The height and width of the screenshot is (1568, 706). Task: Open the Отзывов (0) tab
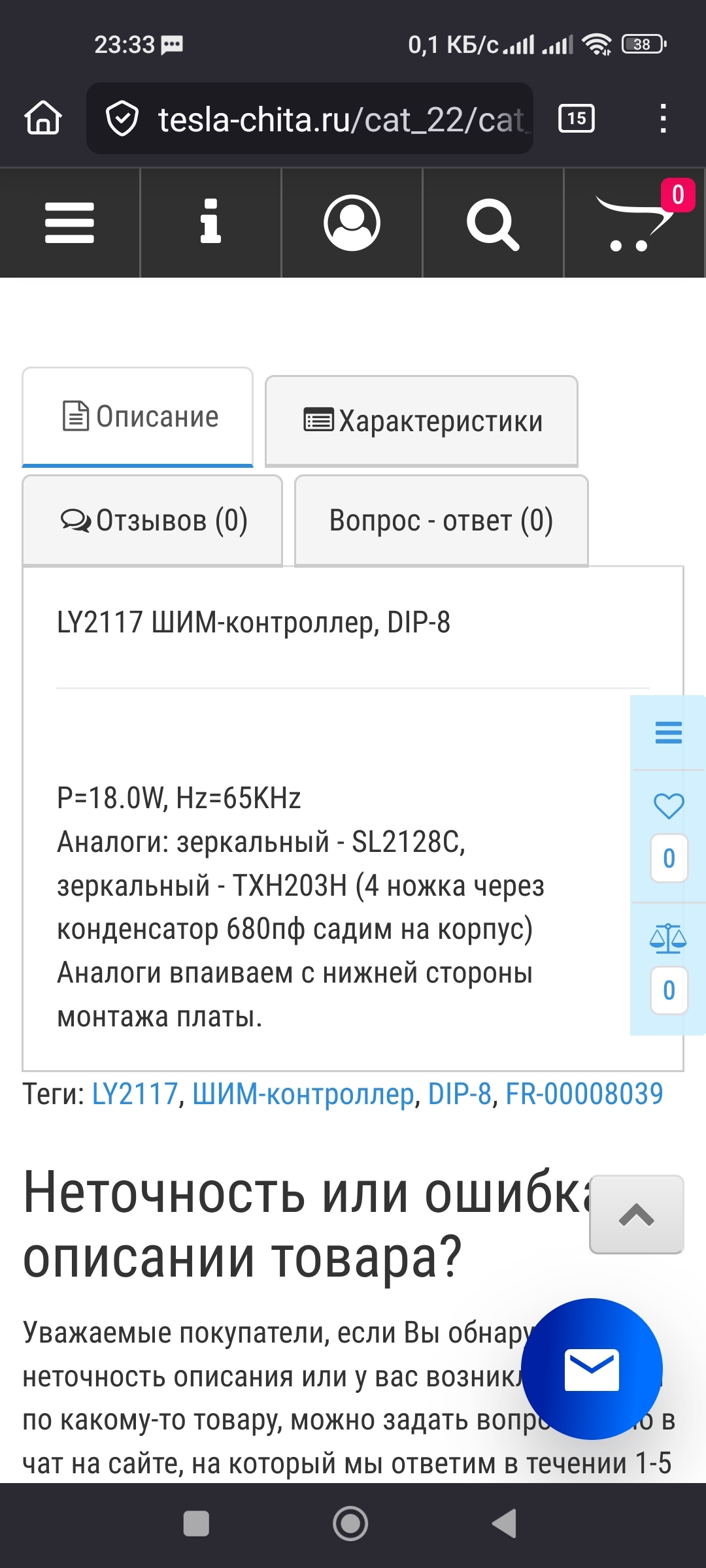152,521
